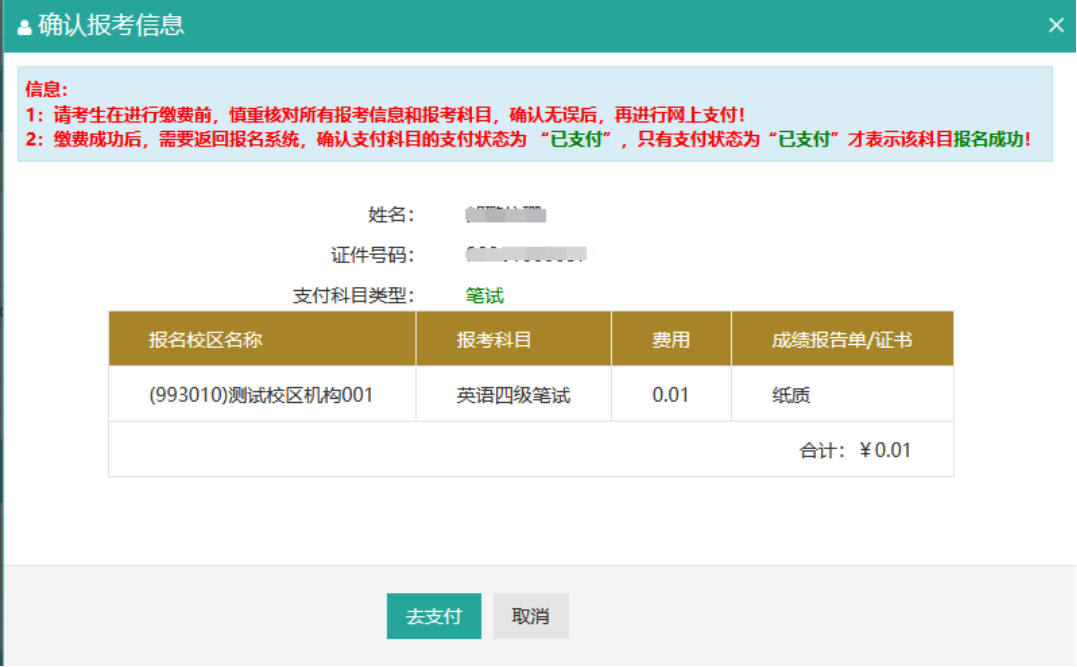Select the 报名校区名称 column header
Image resolution: width=1077 pixels, height=667 pixels.
coord(205,339)
